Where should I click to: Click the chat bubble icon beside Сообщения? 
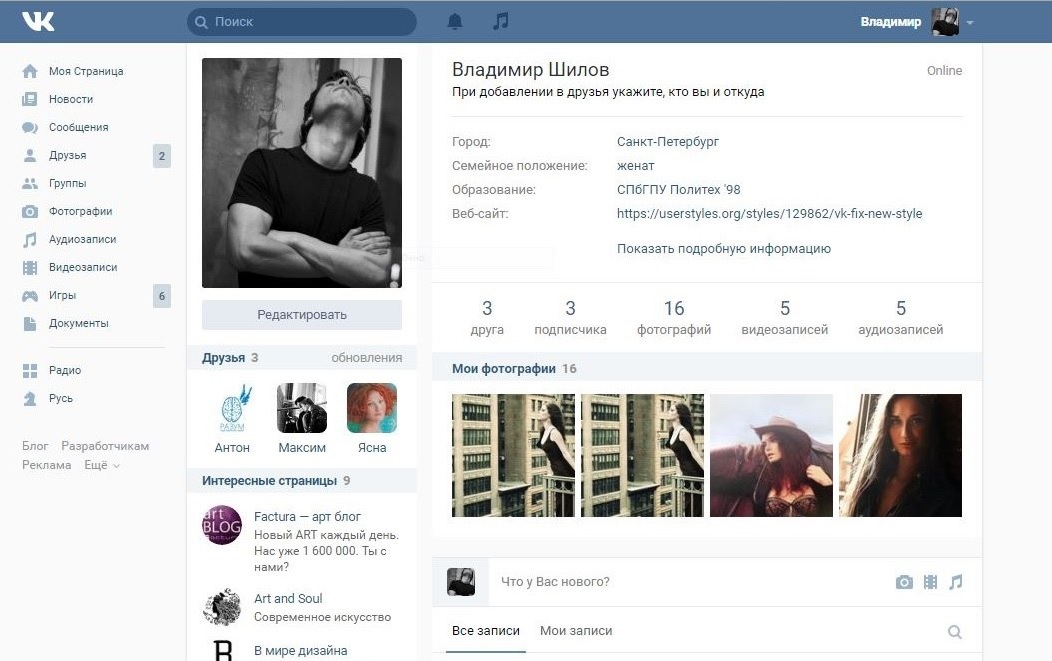pos(30,128)
